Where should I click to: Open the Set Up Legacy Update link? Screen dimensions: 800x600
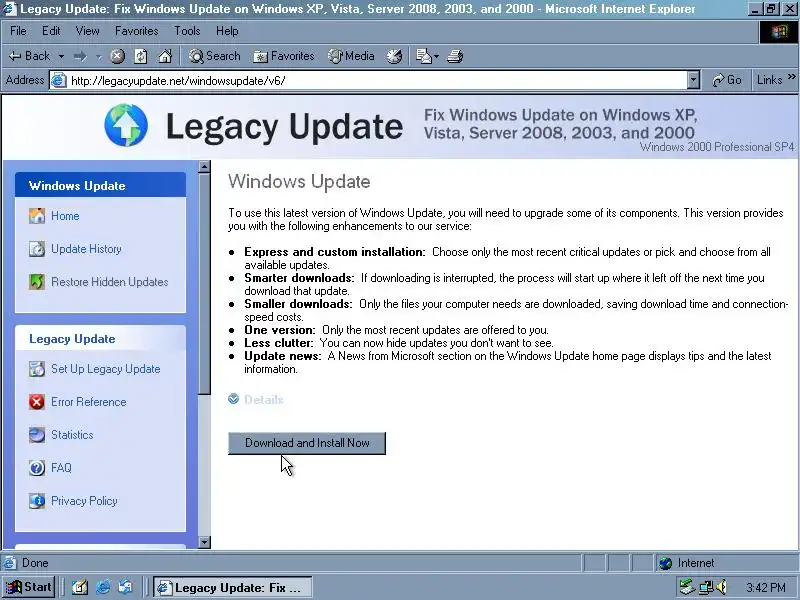coord(106,369)
